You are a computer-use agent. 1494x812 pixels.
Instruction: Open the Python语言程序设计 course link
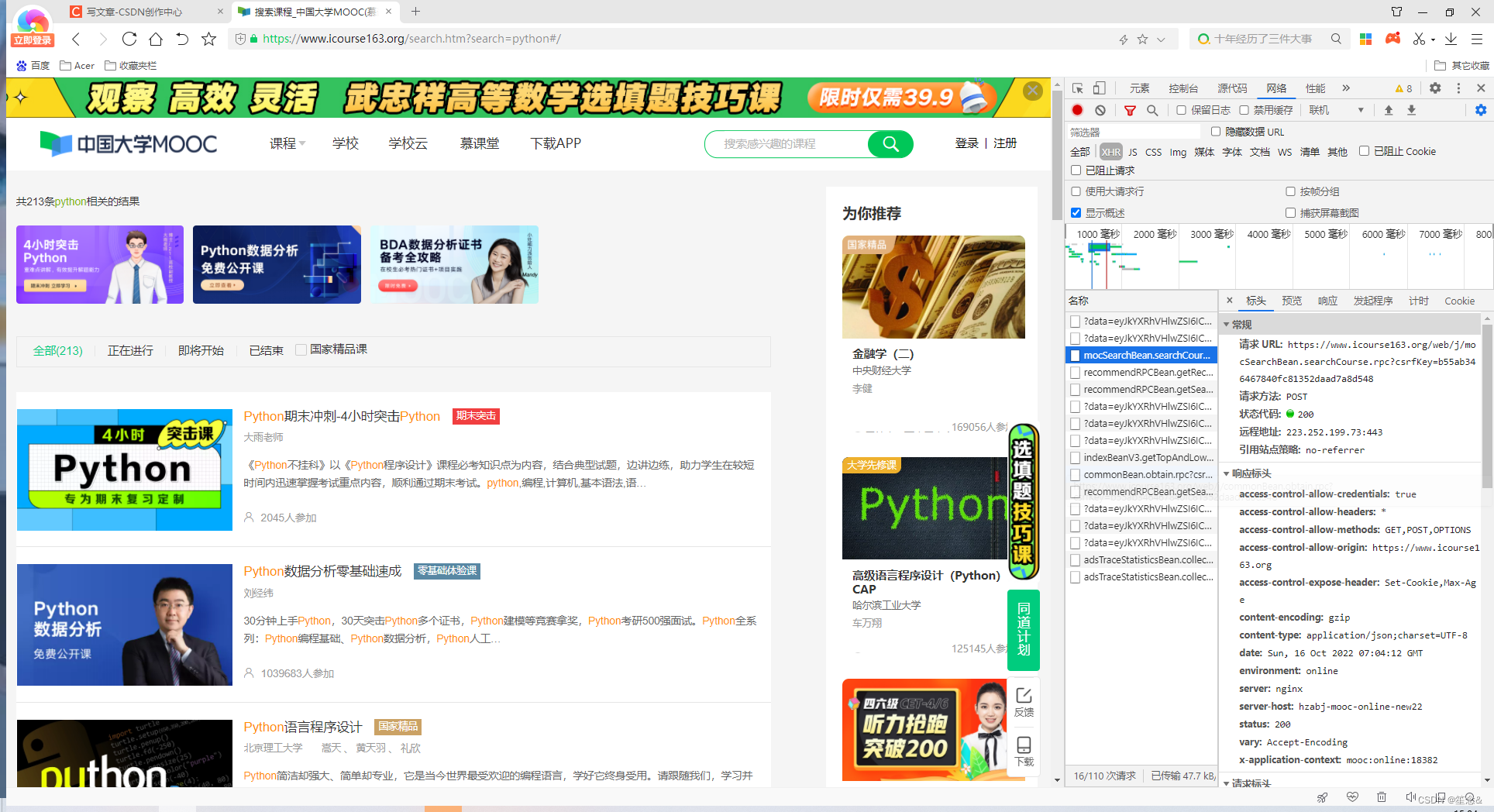click(x=302, y=727)
